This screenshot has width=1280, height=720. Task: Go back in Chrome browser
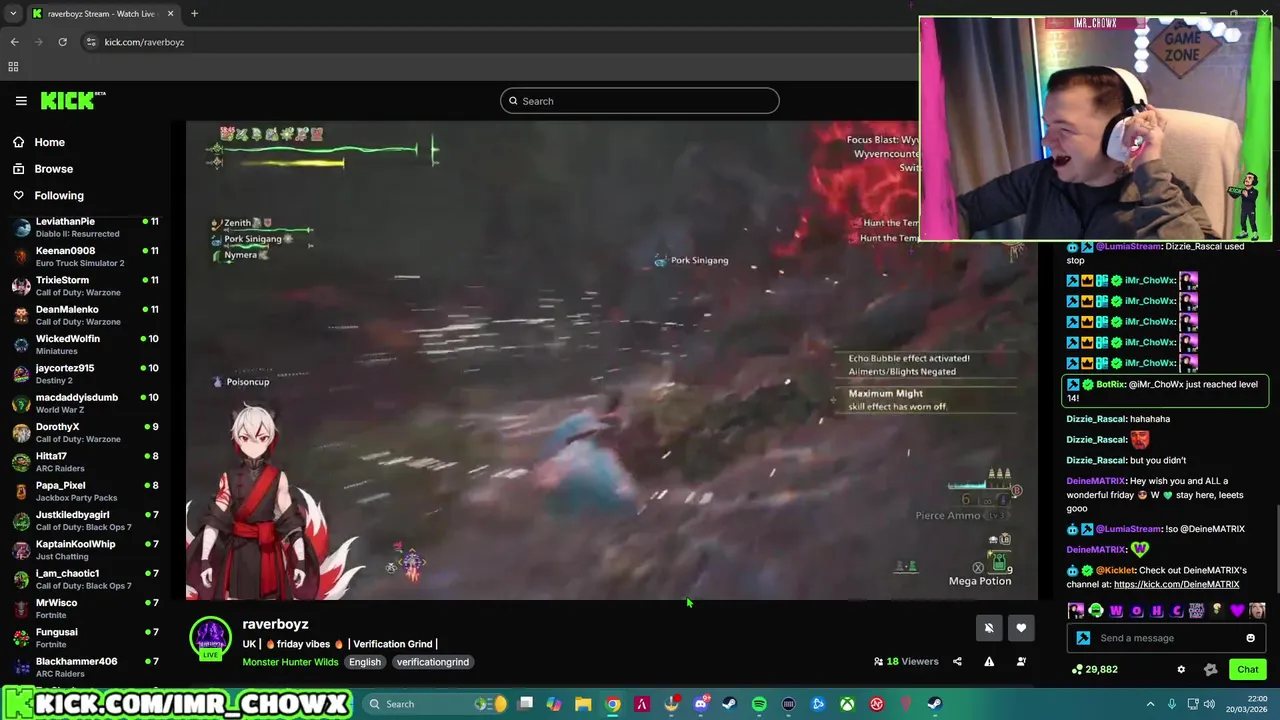[14, 42]
